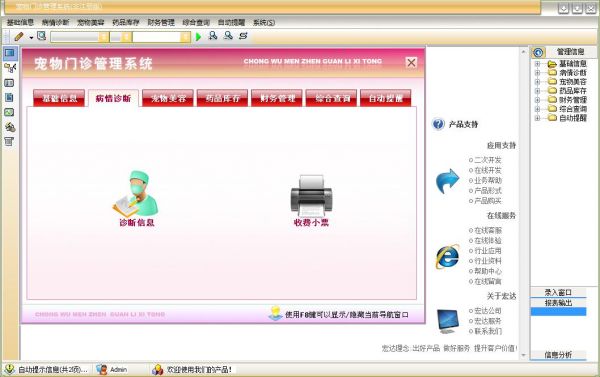
Task: Click the green run arrow button
Action: 198,37
